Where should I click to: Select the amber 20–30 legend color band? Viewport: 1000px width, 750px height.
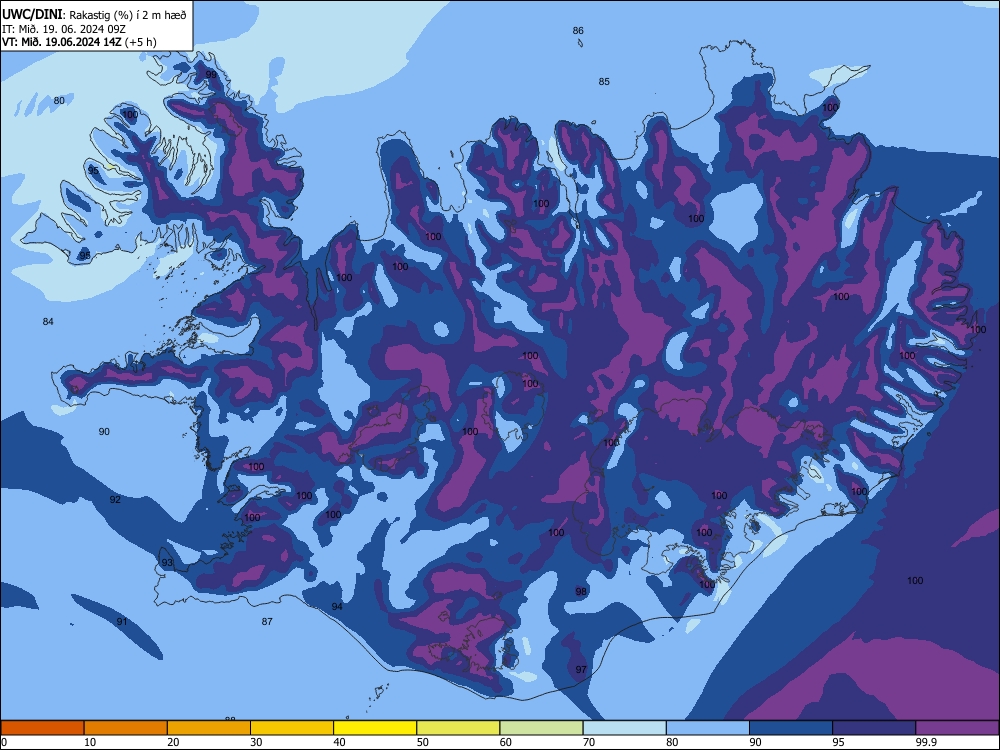[x=209, y=728]
